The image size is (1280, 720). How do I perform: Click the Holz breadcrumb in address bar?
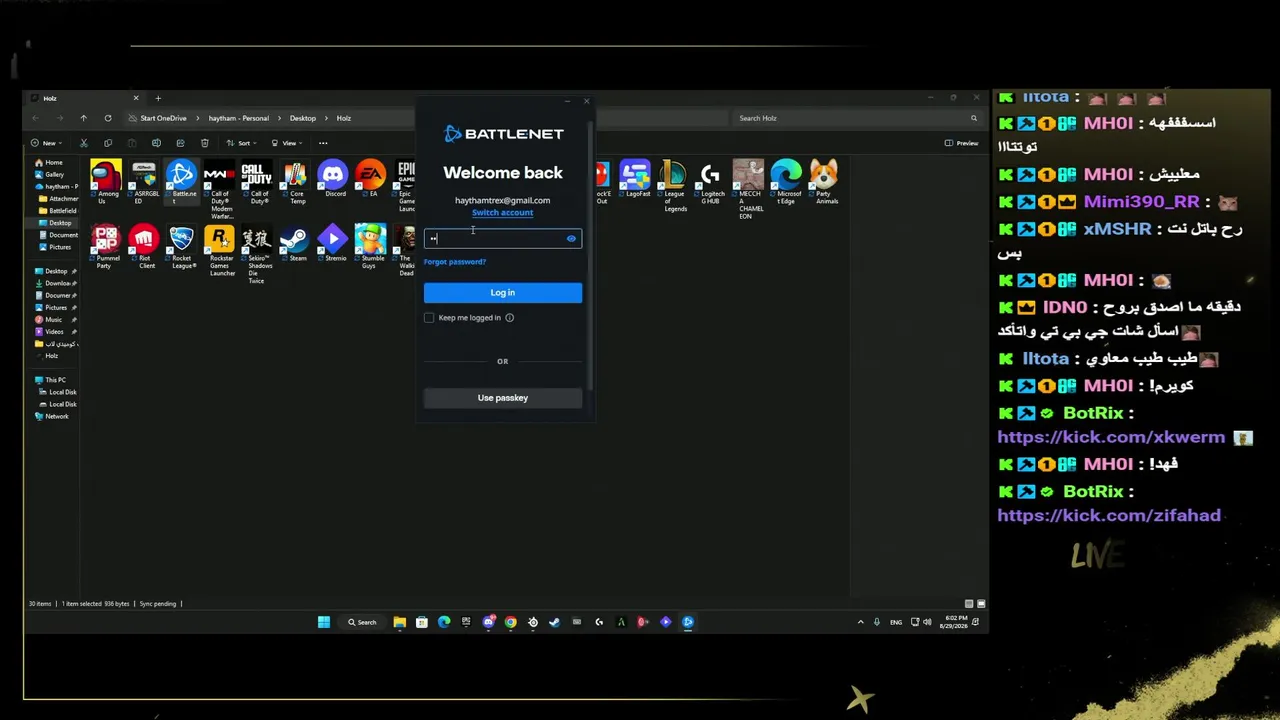[x=344, y=118]
